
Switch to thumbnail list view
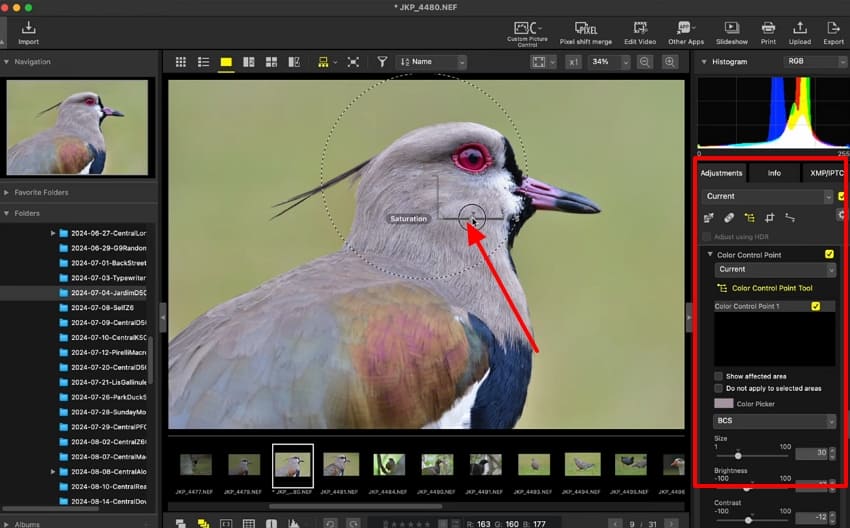tap(203, 62)
